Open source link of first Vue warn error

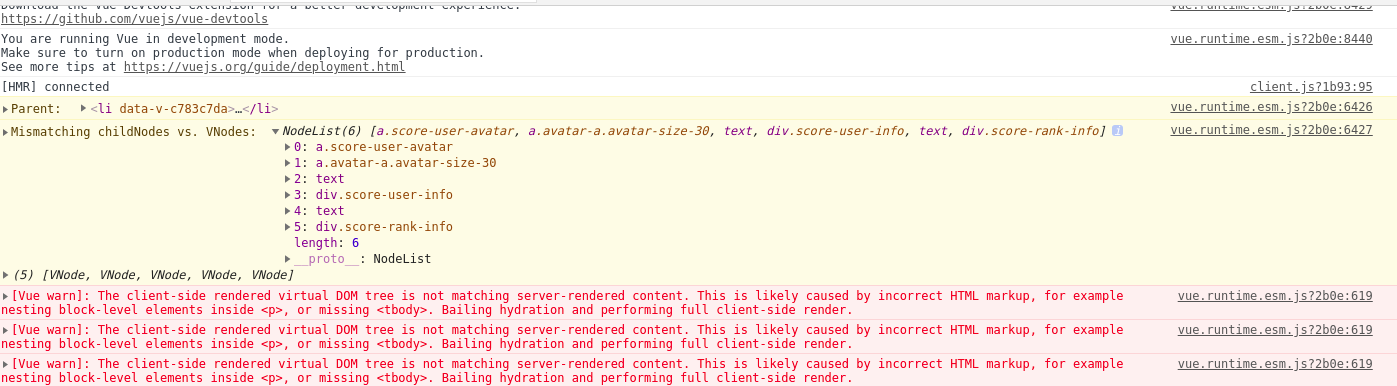(1275, 296)
